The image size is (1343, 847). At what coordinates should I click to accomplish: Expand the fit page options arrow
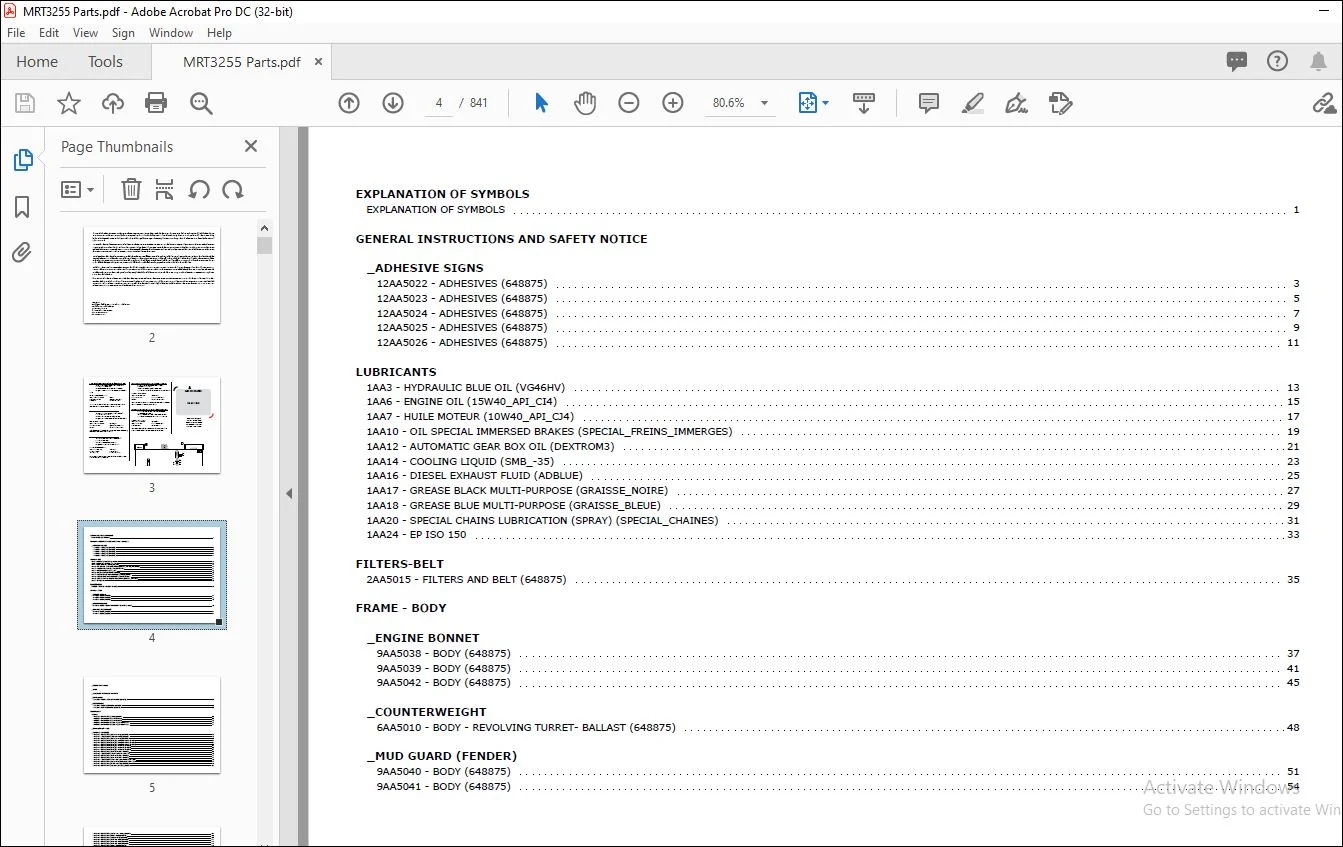tap(825, 103)
